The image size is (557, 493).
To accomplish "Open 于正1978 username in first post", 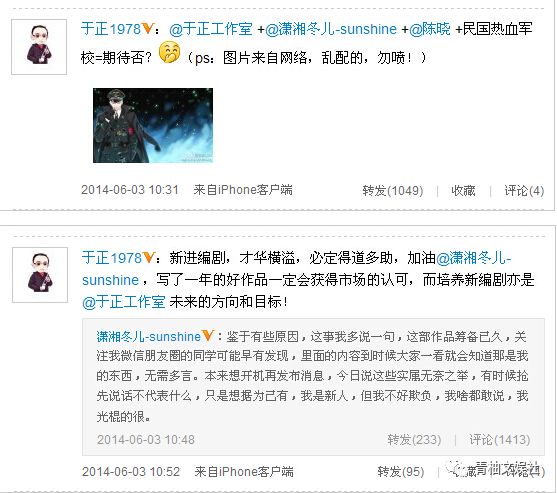I will click(111, 29).
